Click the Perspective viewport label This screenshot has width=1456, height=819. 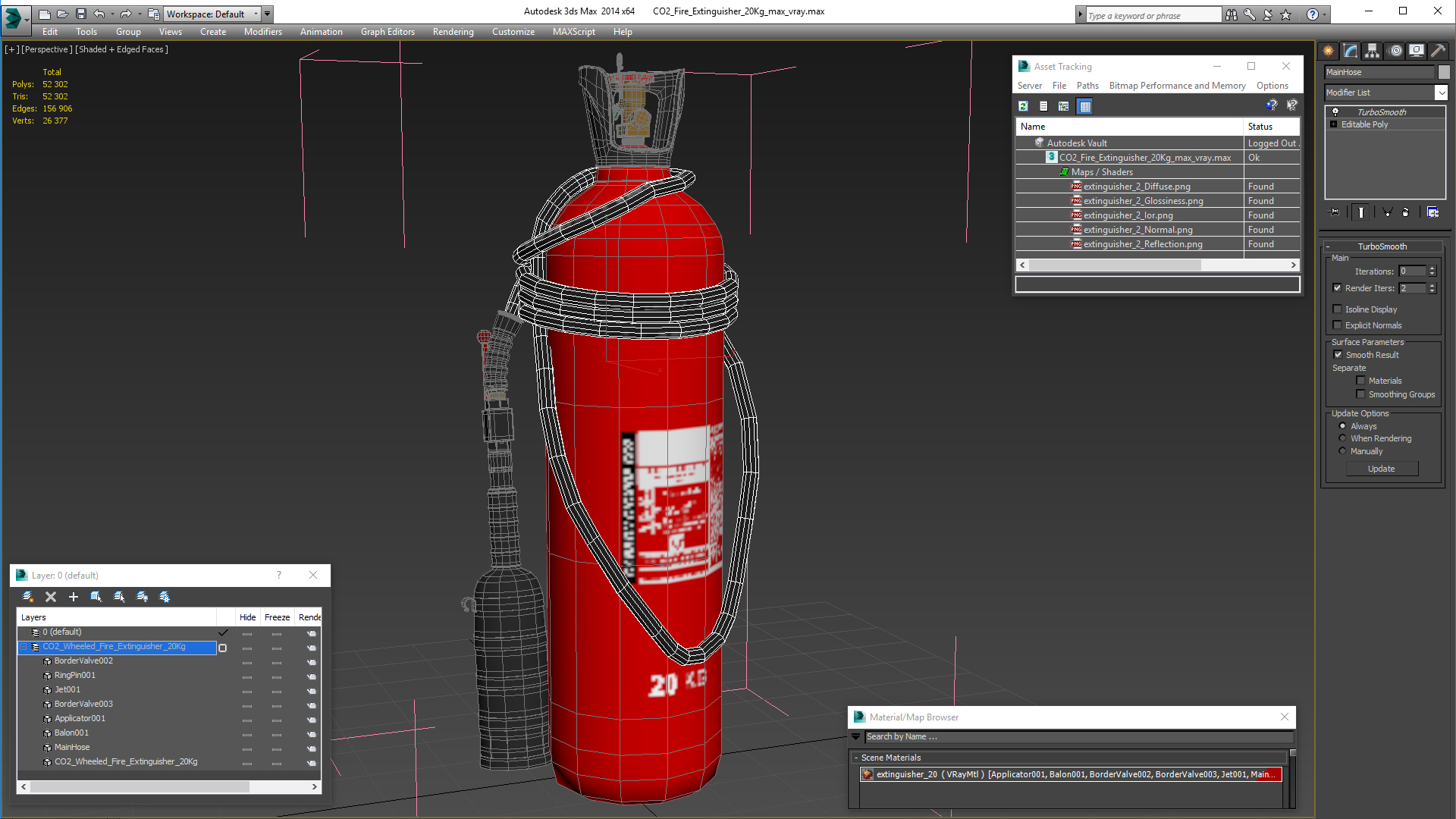click(47, 49)
